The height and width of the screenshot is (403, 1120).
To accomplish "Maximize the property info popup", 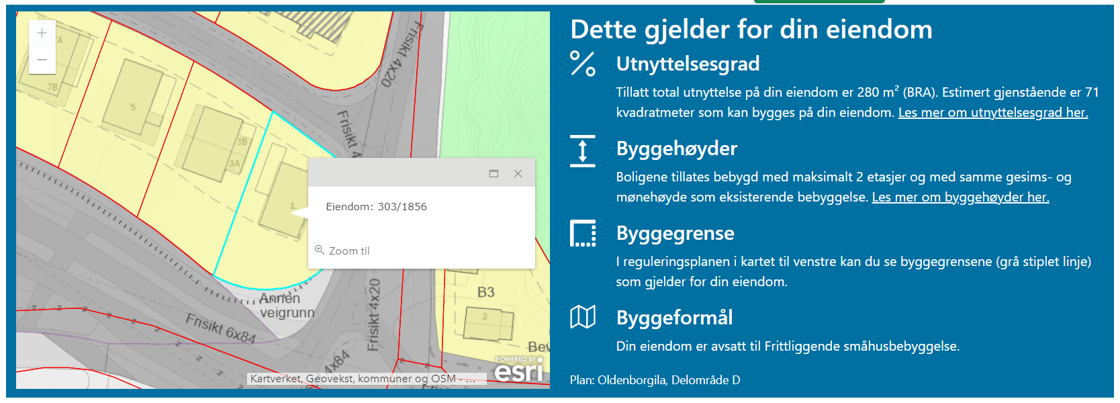I will click(493, 174).
